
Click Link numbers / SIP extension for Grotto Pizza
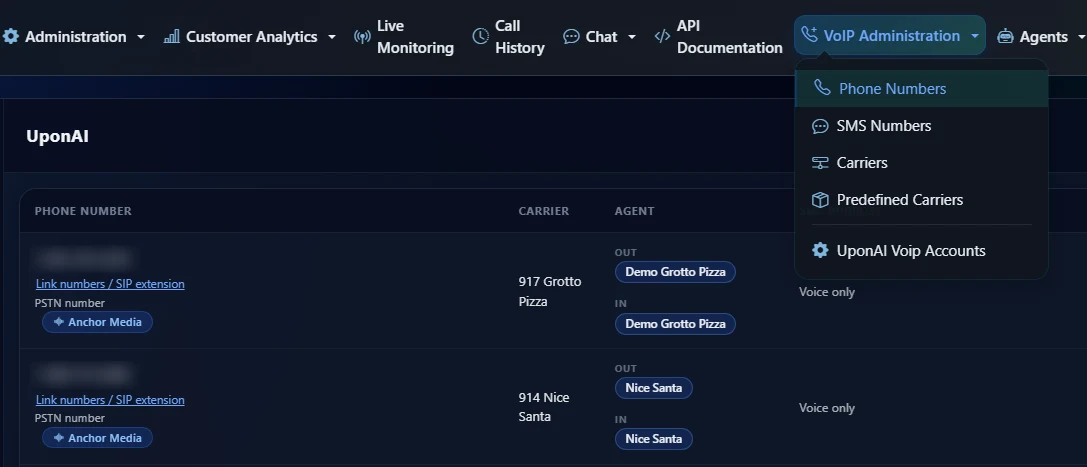coord(110,284)
